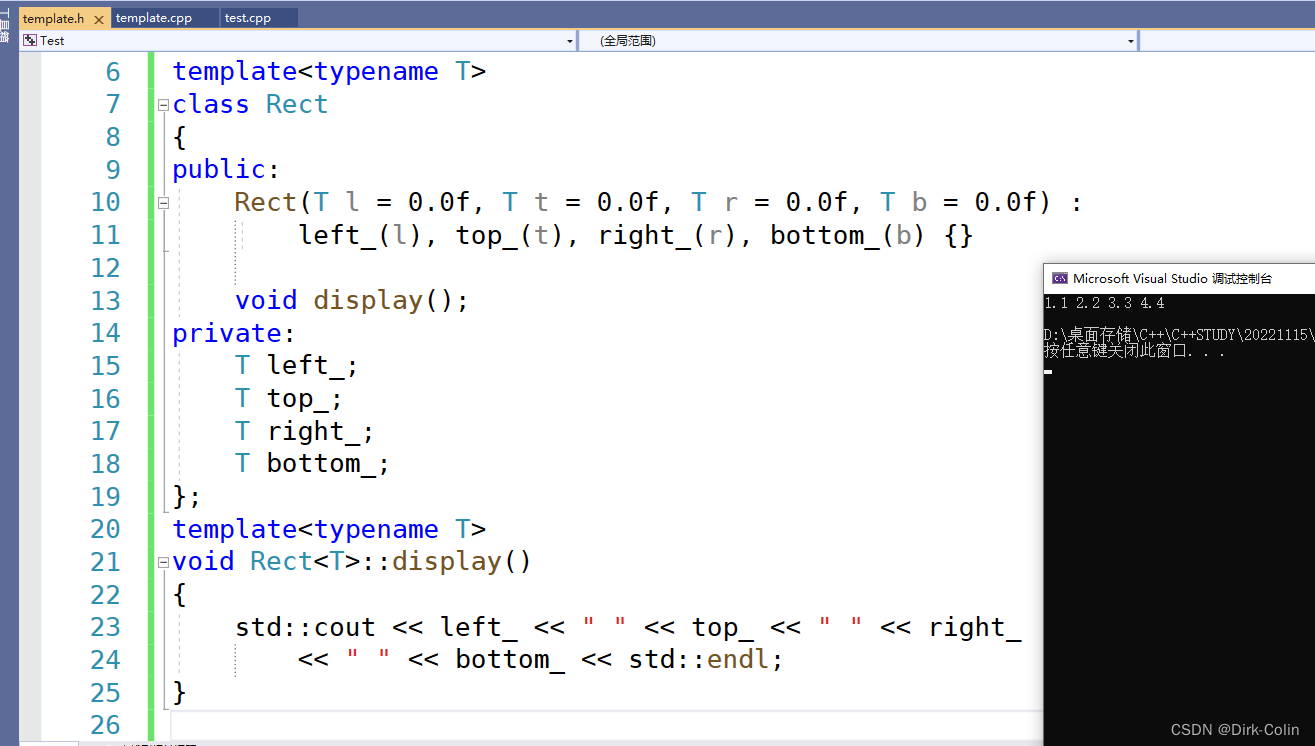Image resolution: width=1315 pixels, height=746 pixels.
Task: Click 'std::endl' on line 24
Action: [x=699, y=660]
